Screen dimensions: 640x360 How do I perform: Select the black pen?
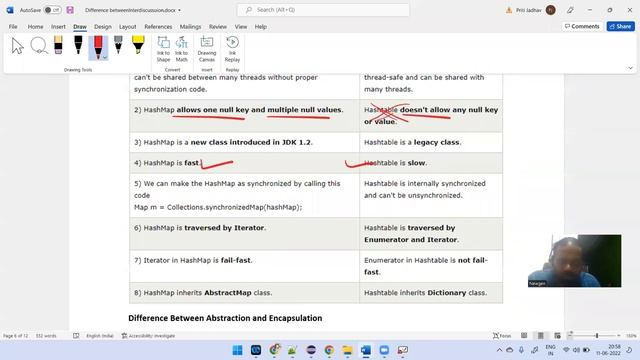tap(78, 45)
